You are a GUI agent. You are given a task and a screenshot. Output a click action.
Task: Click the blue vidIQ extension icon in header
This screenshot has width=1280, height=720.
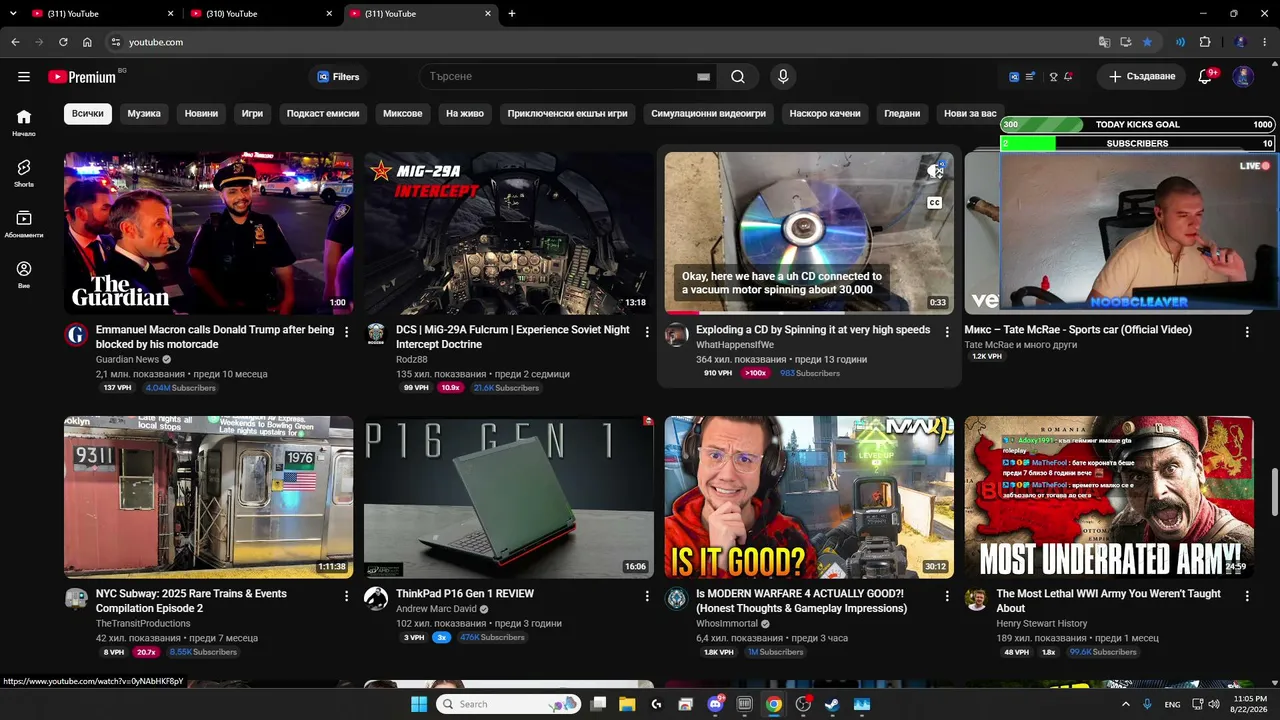click(x=1013, y=77)
